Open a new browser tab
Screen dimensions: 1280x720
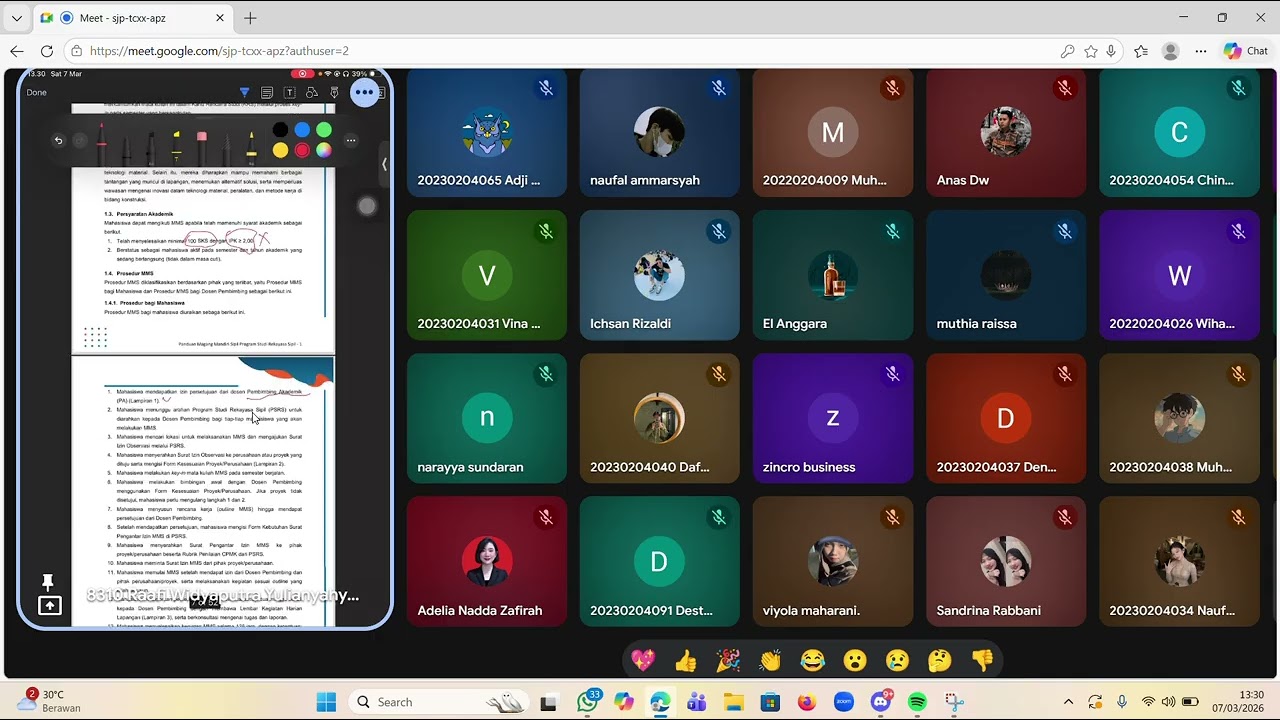tap(250, 18)
